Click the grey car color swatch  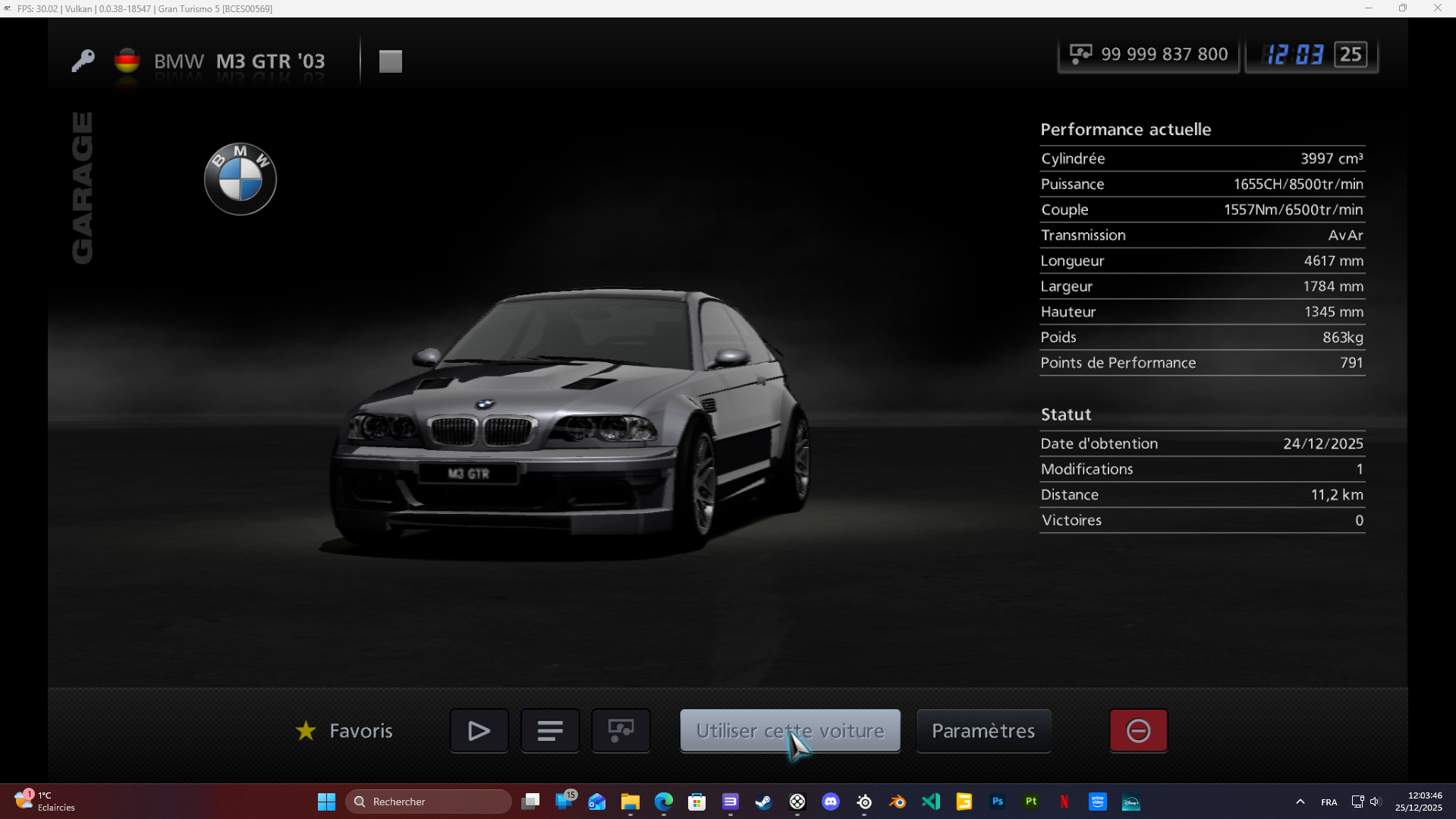(391, 61)
